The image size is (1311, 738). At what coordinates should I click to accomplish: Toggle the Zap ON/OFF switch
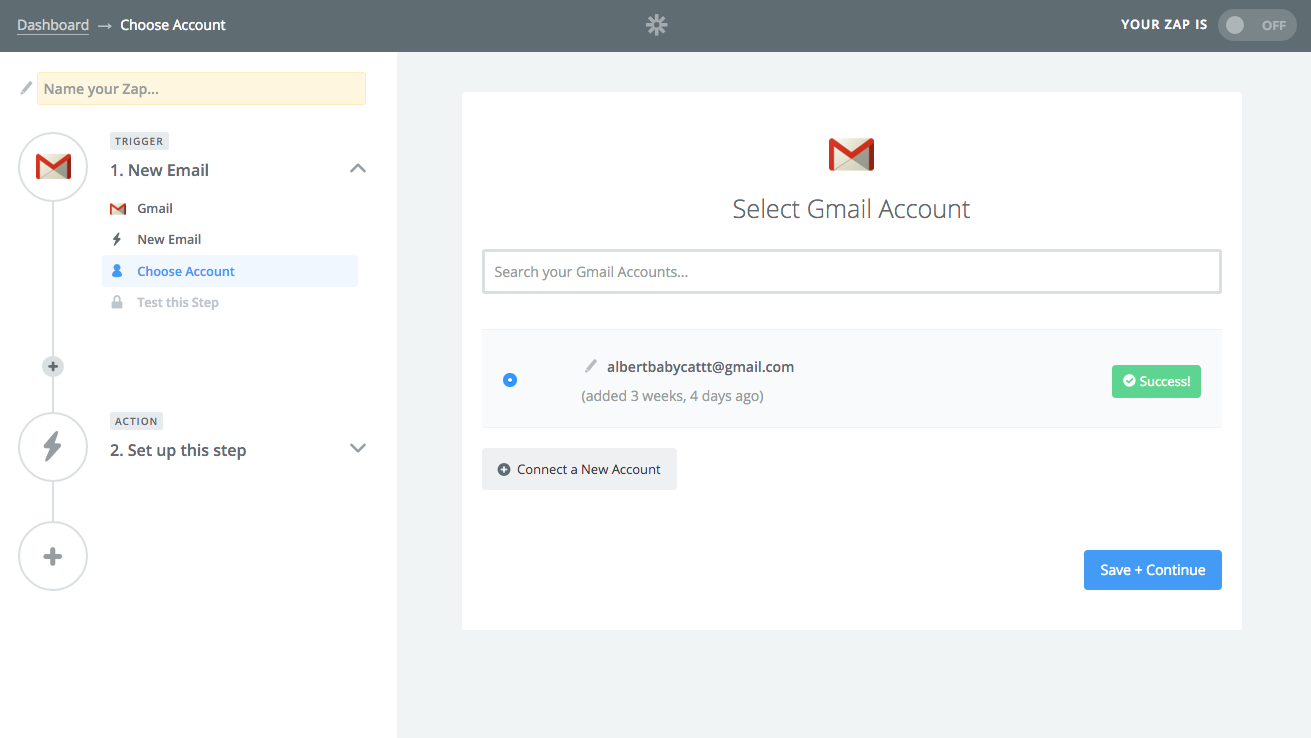1257,25
